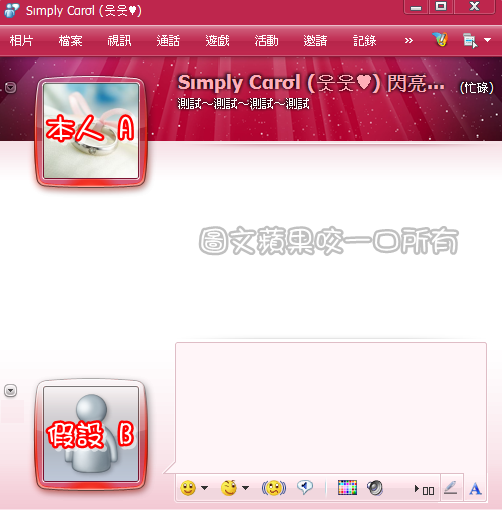Start a 視訊 video call

119,41
